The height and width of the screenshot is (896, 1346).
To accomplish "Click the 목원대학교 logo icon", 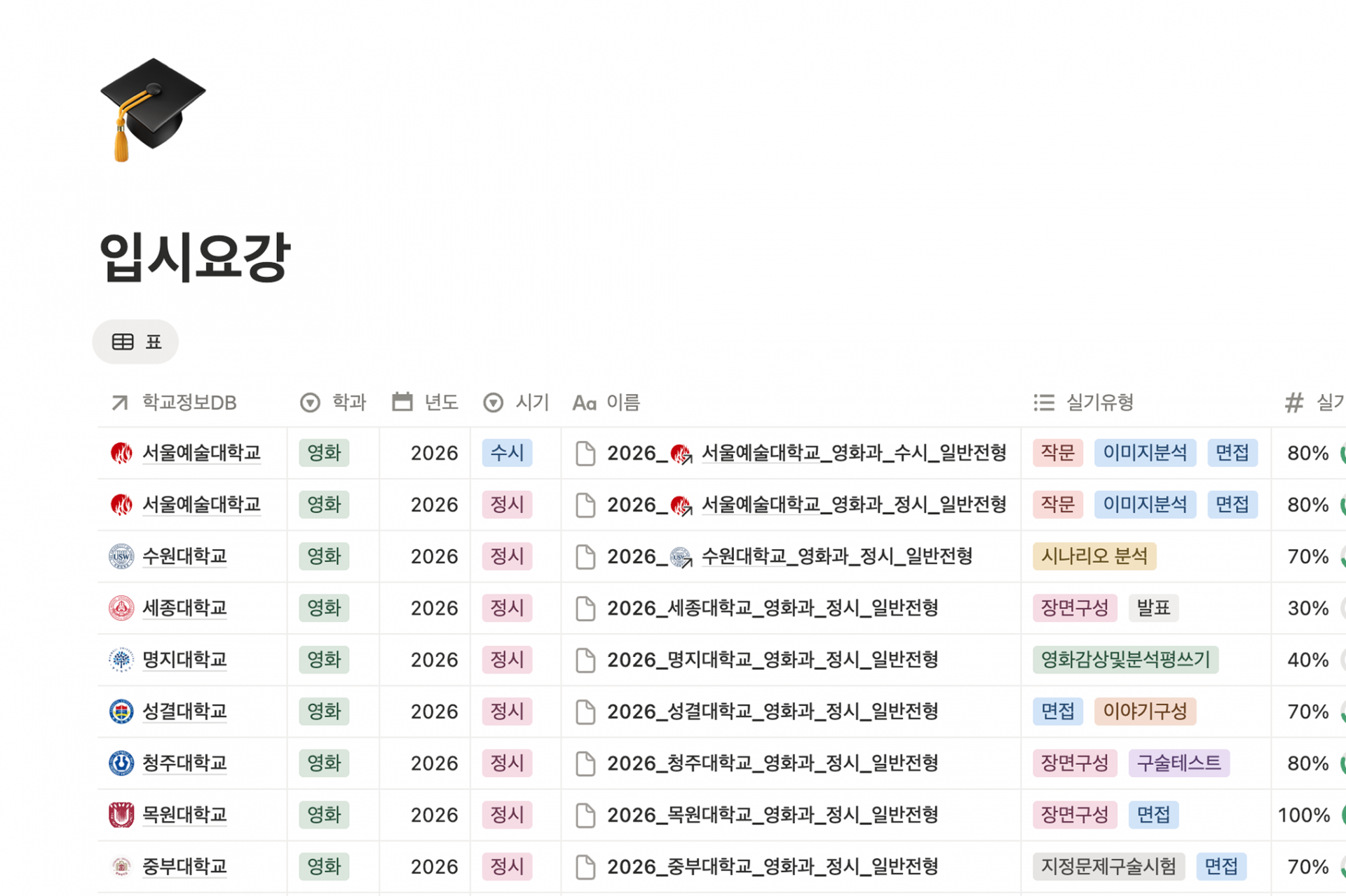I will (121, 815).
